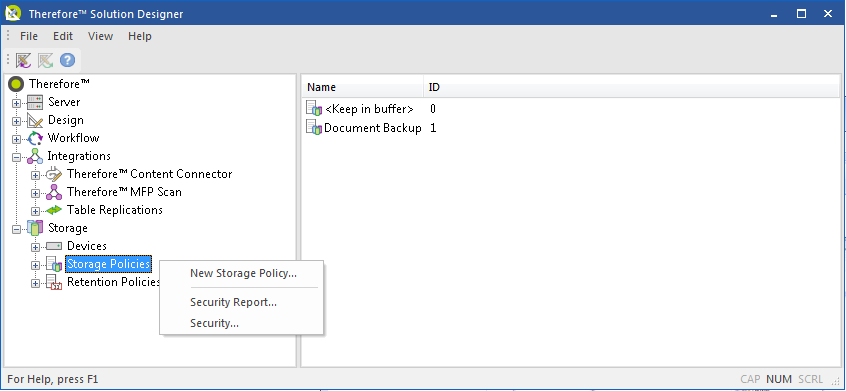Click the toolbar drag grip handle
Viewport: 846px width, 391px height.
pos(8,60)
